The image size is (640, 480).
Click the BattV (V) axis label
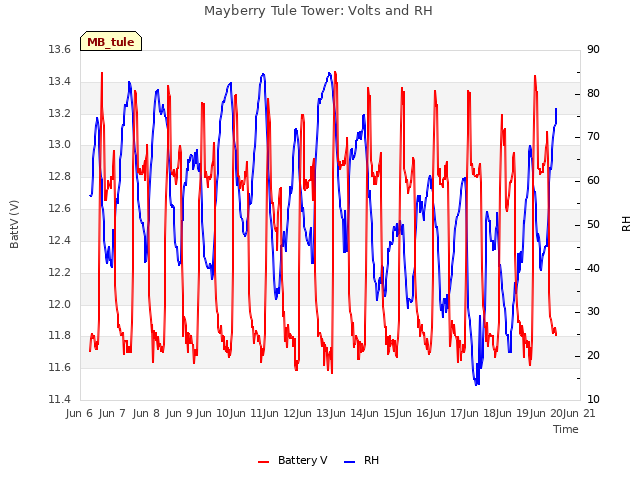14,224
